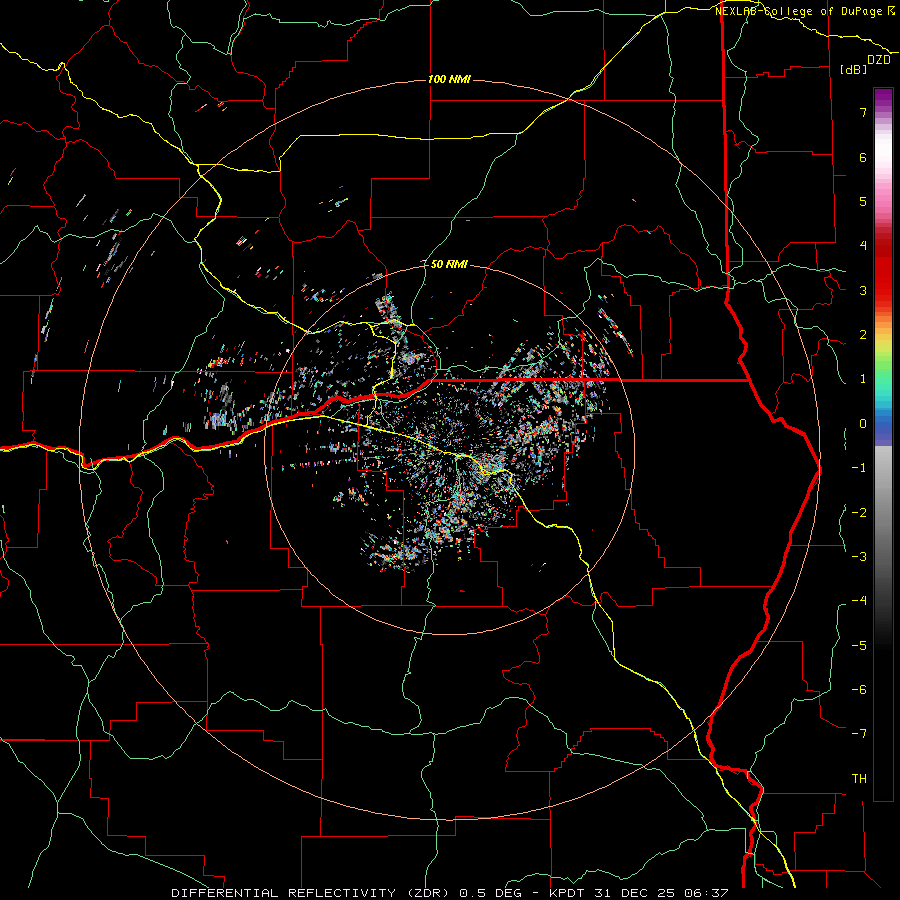
Task: Click the "KPDT" station identifier
Action: tap(566, 893)
